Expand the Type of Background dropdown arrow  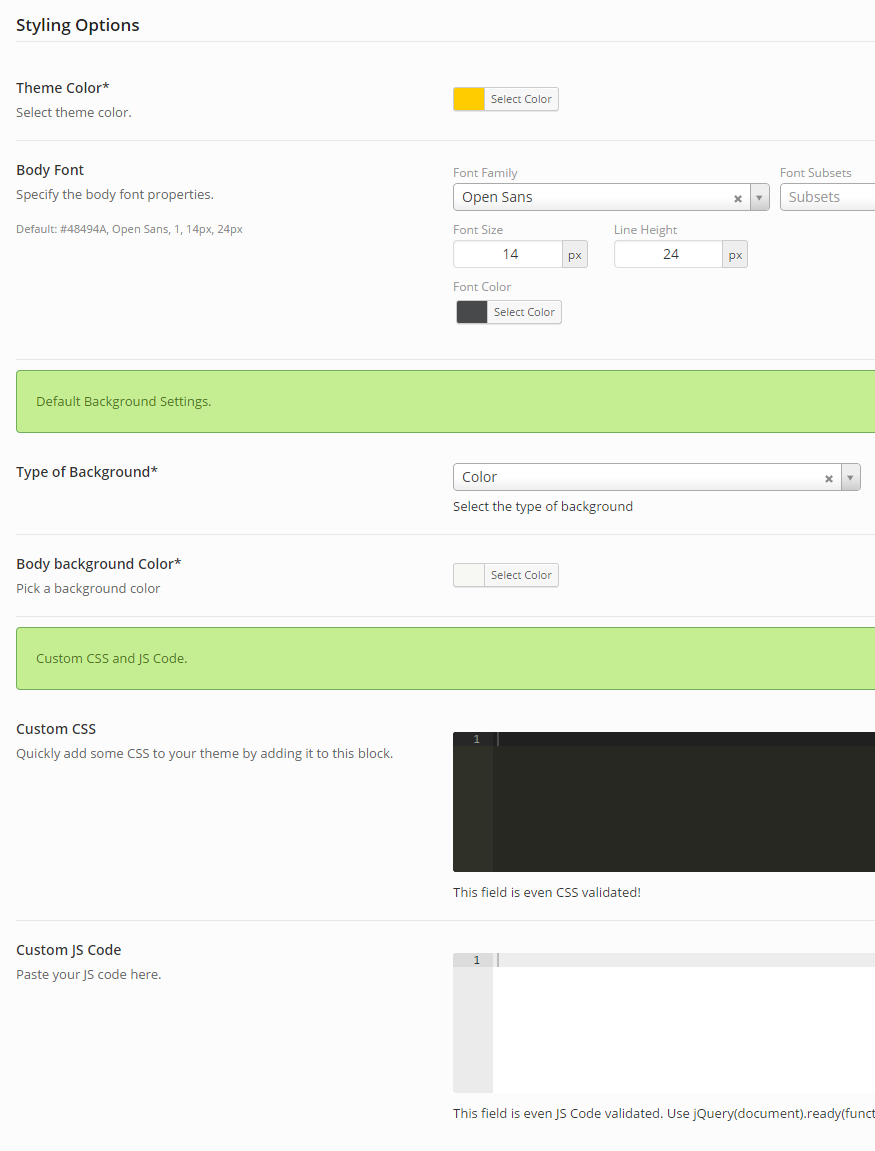(850, 477)
